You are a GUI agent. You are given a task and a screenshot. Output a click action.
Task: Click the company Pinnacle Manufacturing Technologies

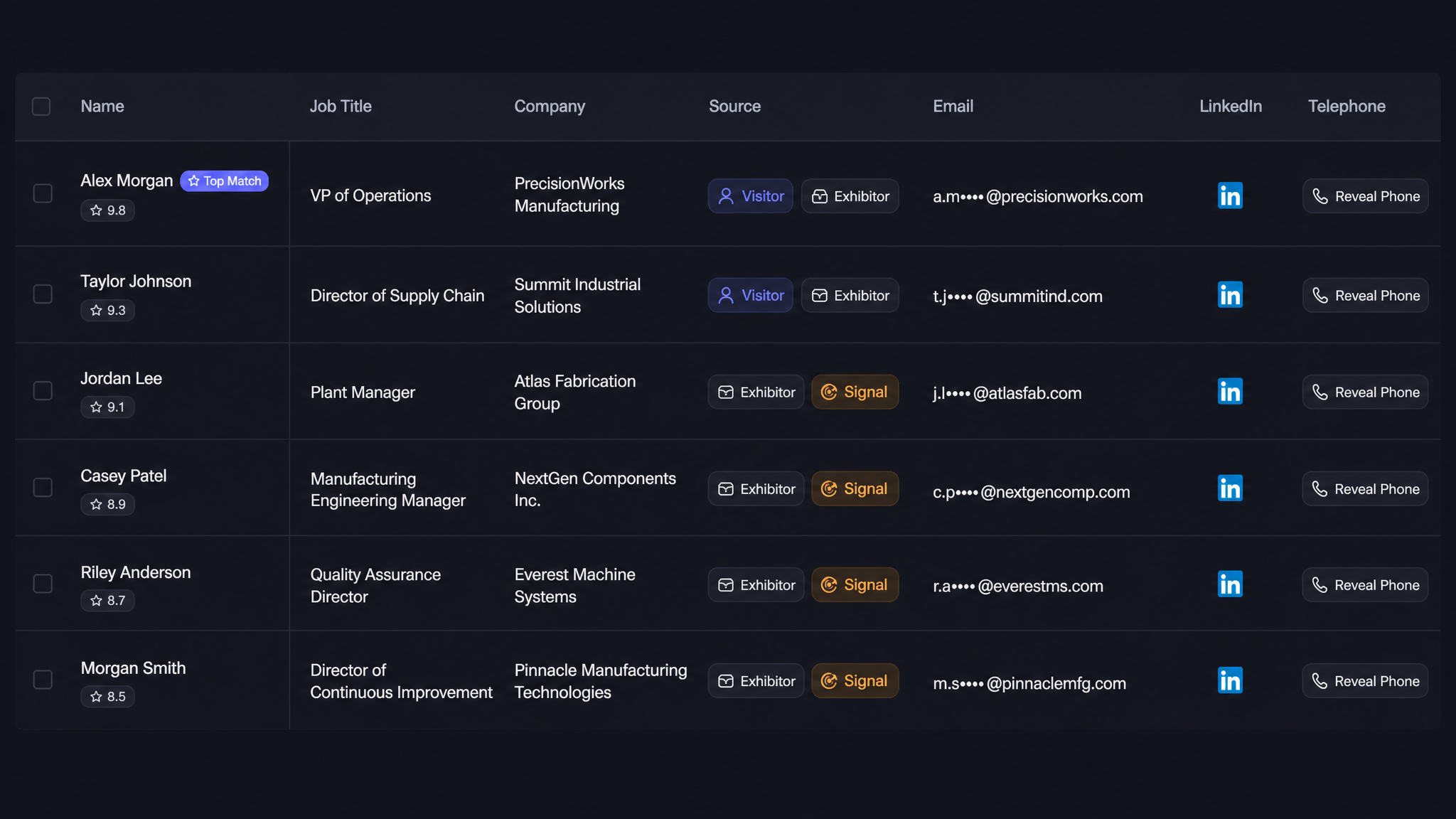click(x=601, y=681)
